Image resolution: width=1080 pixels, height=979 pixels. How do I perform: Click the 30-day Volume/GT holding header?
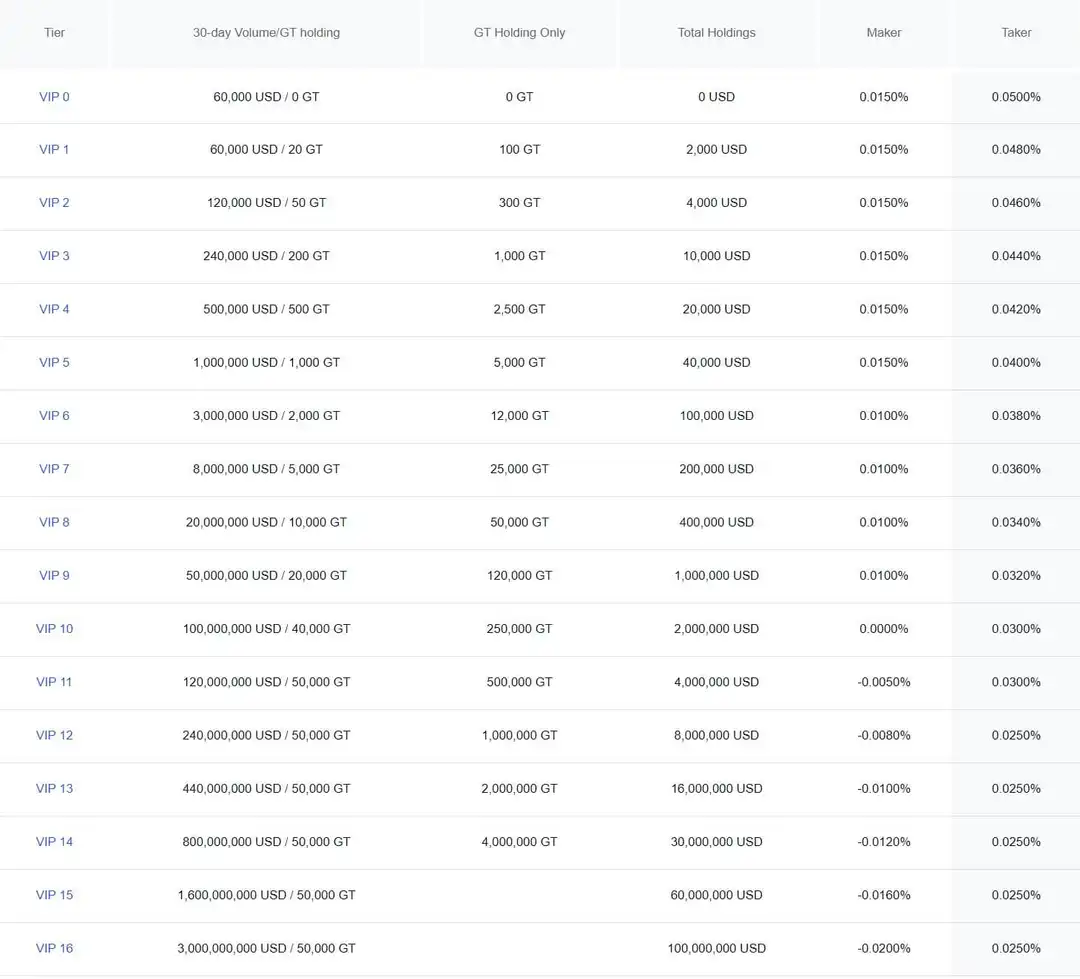[266, 33]
